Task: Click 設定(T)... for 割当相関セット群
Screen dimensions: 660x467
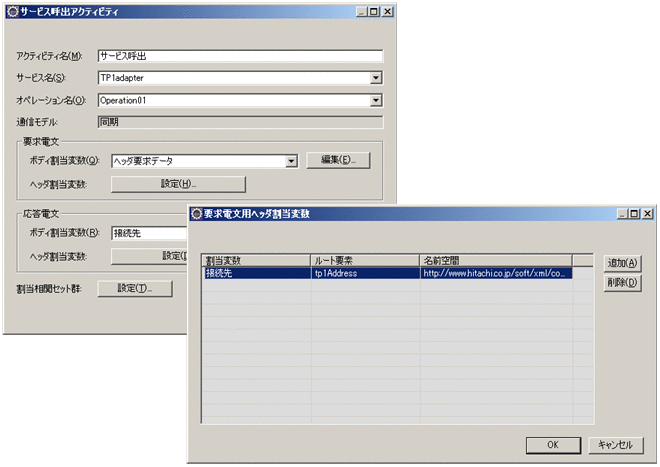Action: [x=135, y=288]
